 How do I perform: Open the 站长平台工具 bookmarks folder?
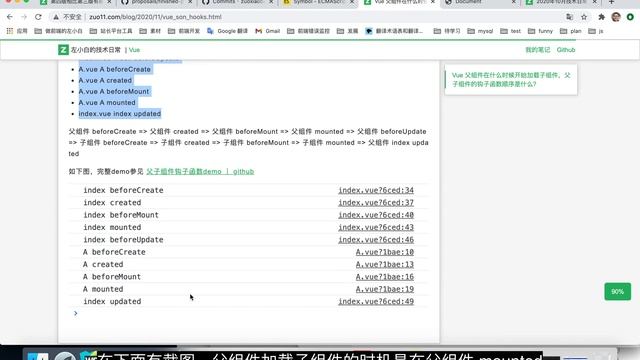pyautogui.click(x=111, y=31)
